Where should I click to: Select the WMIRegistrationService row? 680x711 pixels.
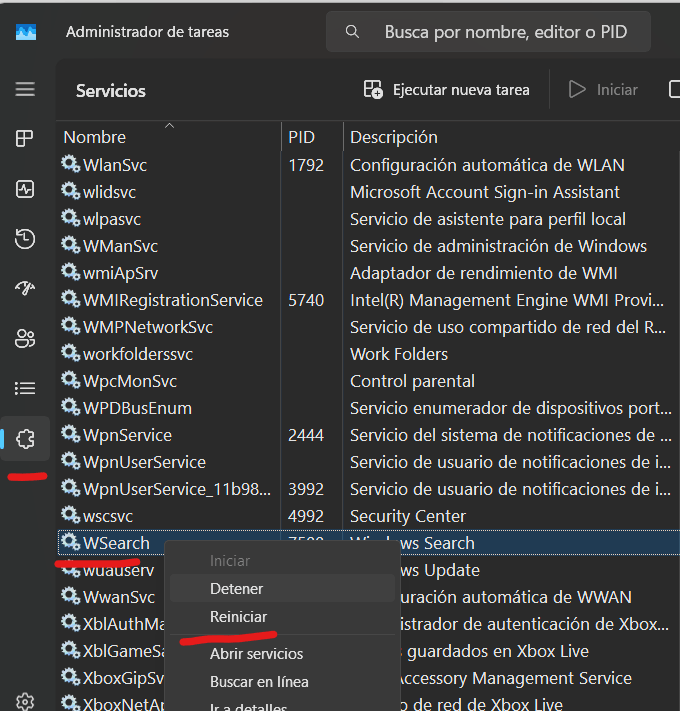coord(368,300)
